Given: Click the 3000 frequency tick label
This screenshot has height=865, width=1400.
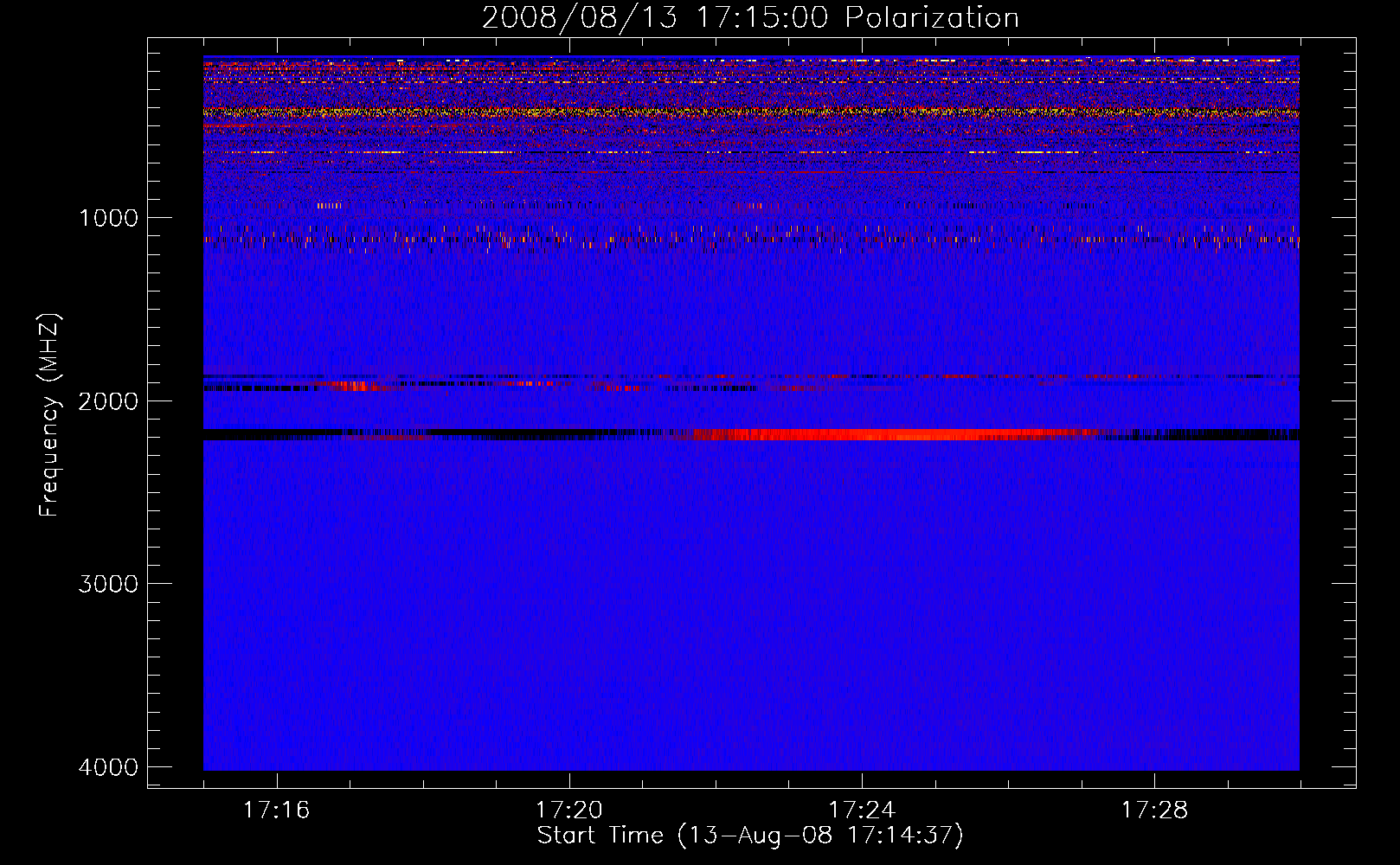Looking at the screenshot, I should coord(108,584).
